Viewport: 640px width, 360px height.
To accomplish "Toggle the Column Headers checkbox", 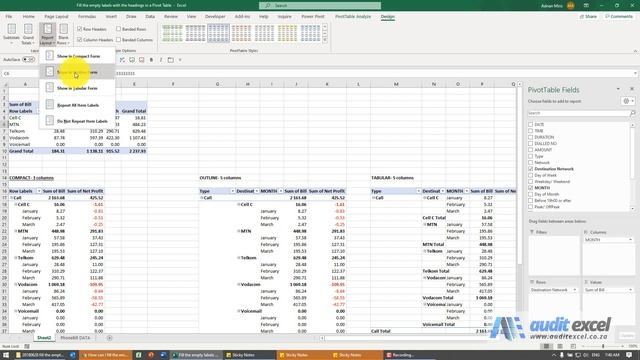I will 80,40.
